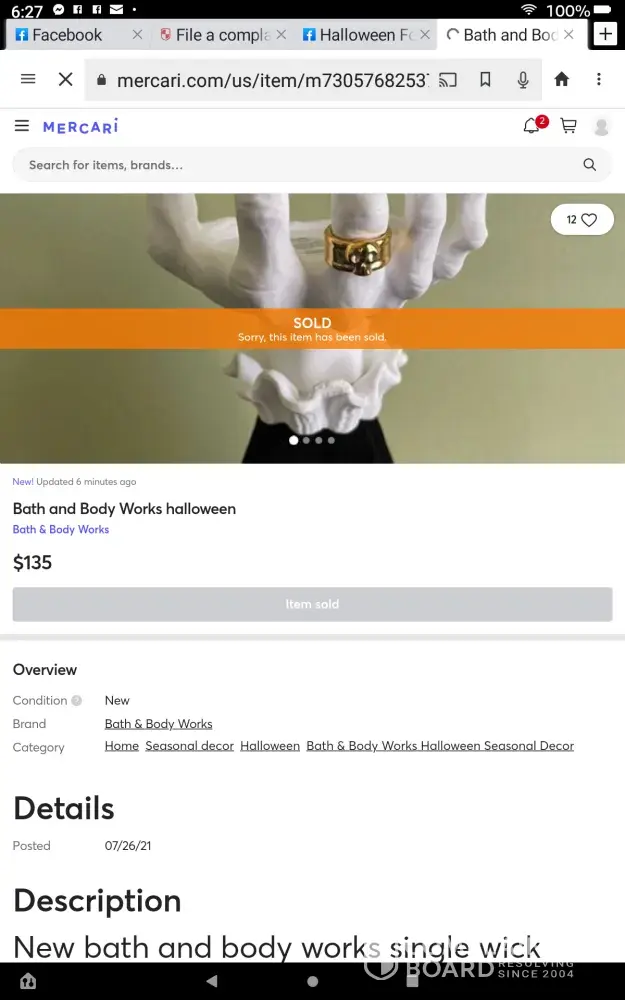
Task: Open Mercari hamburger menu
Action: point(22,126)
